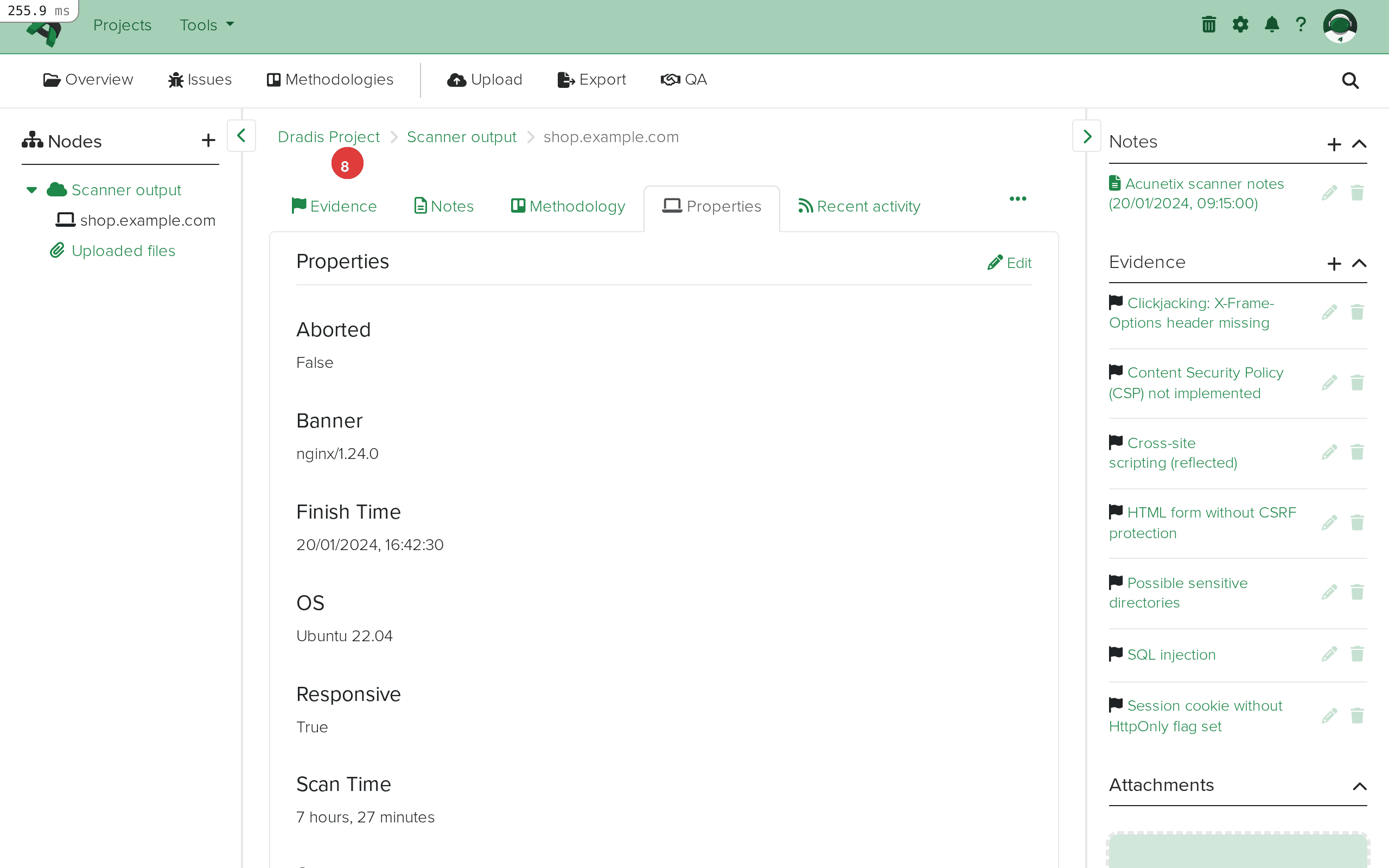Switch to the Evidence tab

(x=334, y=206)
